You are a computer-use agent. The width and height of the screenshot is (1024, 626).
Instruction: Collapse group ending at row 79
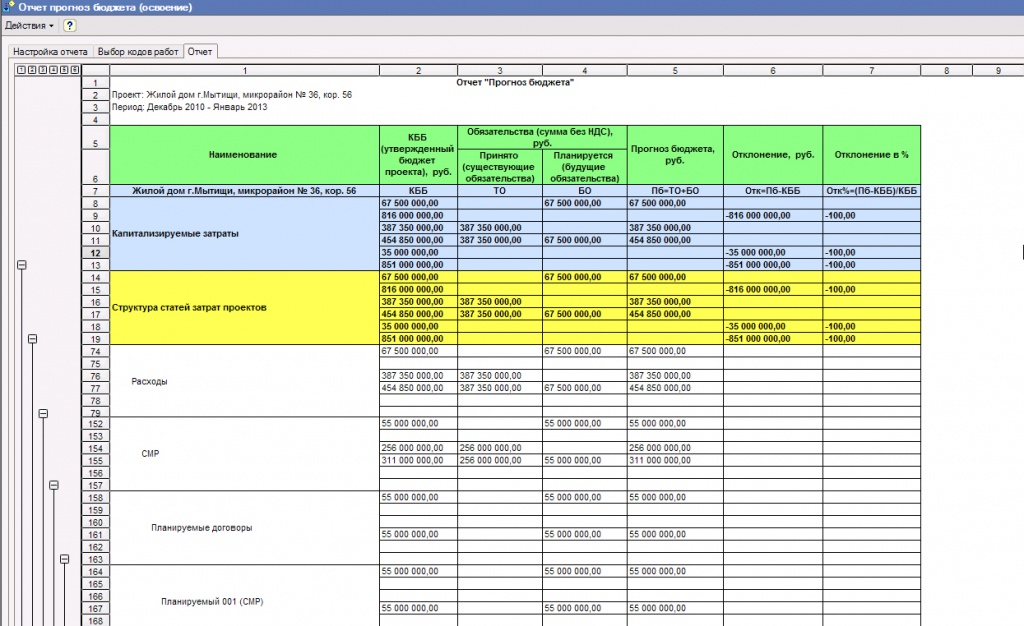[x=43, y=413]
